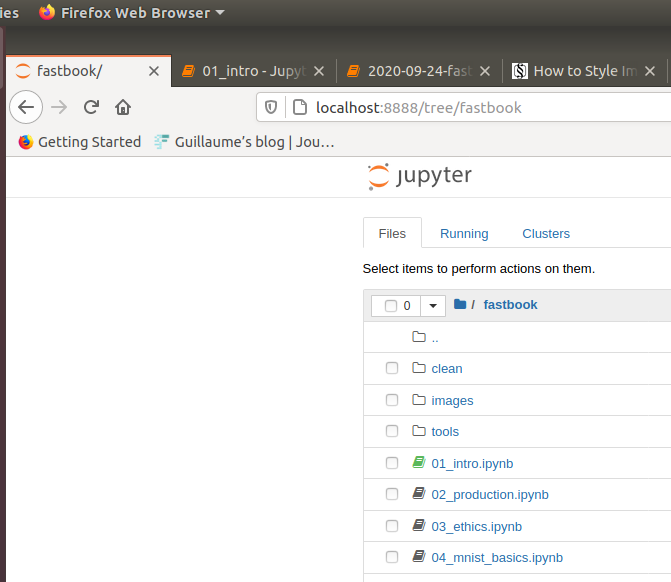Switch to the 01_intro browser tab

coord(251,71)
